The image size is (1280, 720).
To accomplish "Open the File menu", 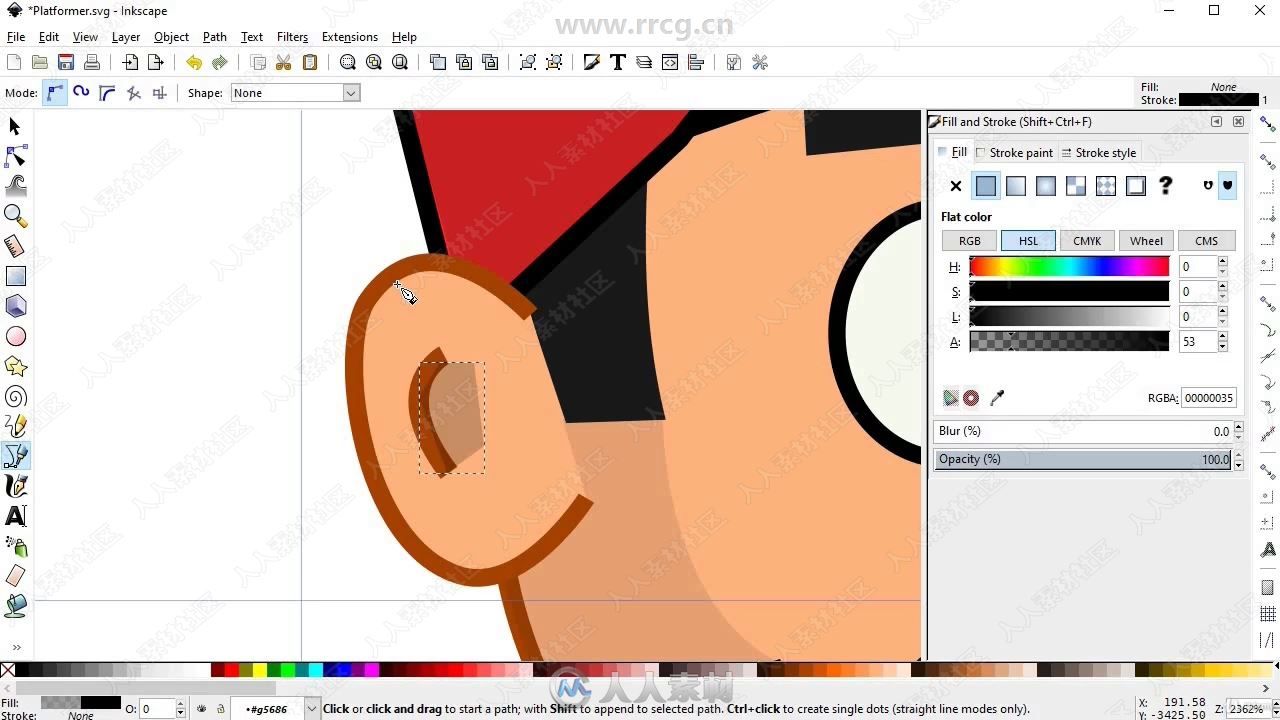I will [x=16, y=37].
